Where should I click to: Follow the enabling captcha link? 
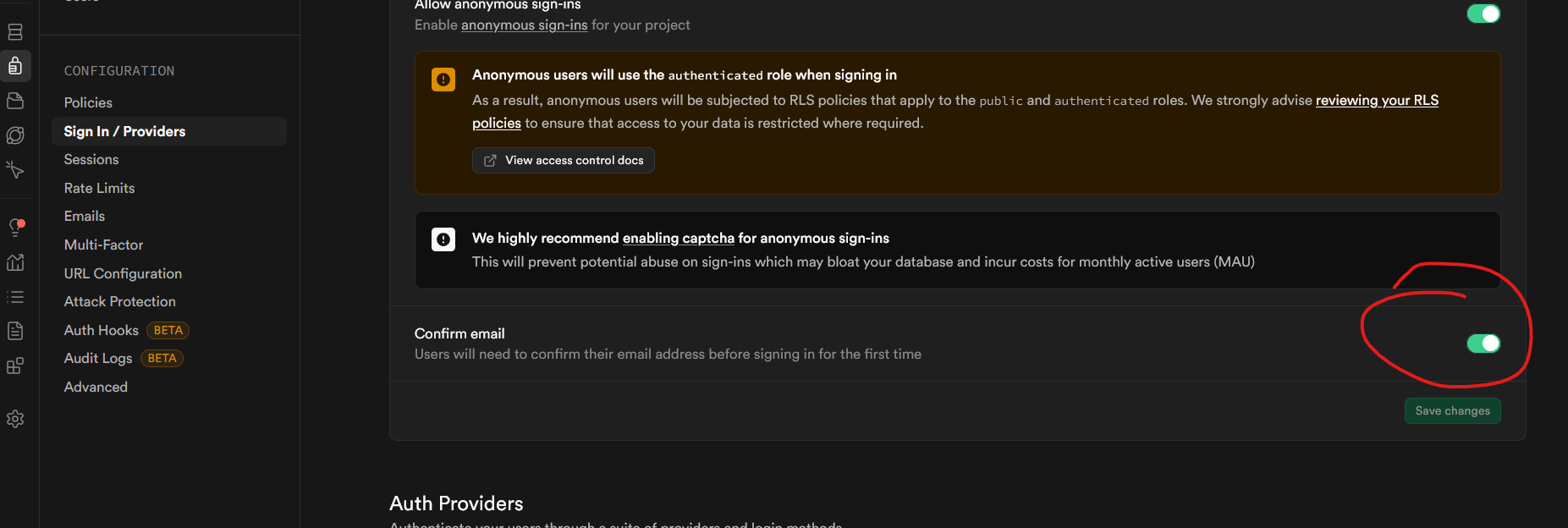[x=678, y=238]
